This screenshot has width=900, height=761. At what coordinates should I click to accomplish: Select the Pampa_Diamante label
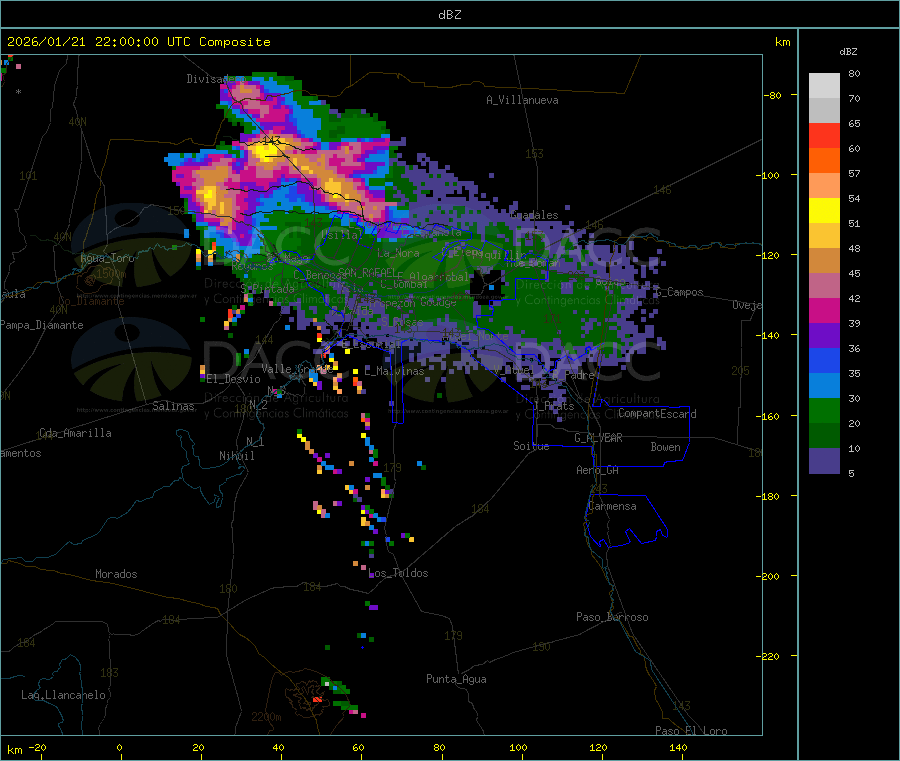(42, 325)
